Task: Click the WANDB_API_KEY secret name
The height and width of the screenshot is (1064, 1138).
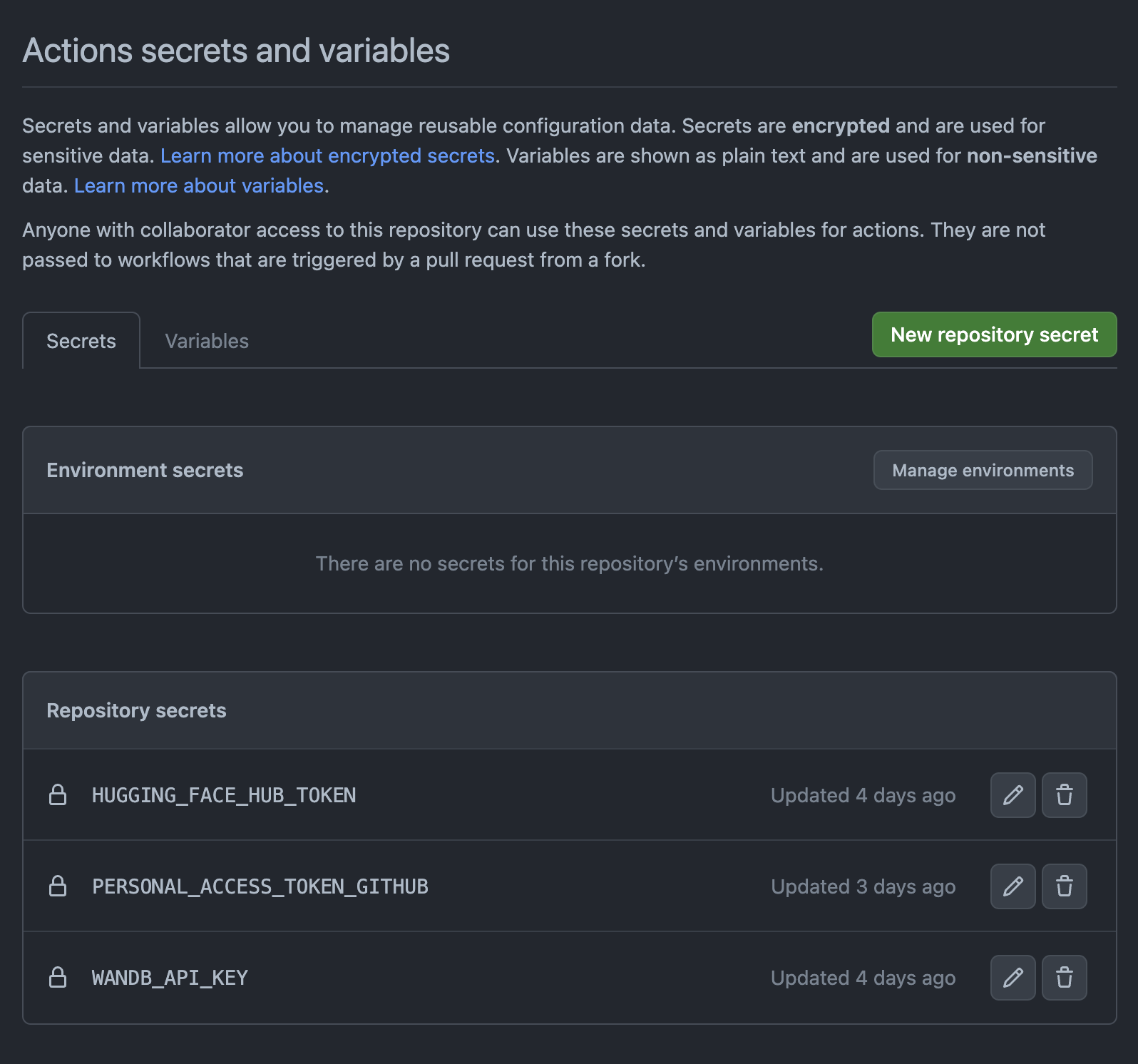Action: (170, 978)
